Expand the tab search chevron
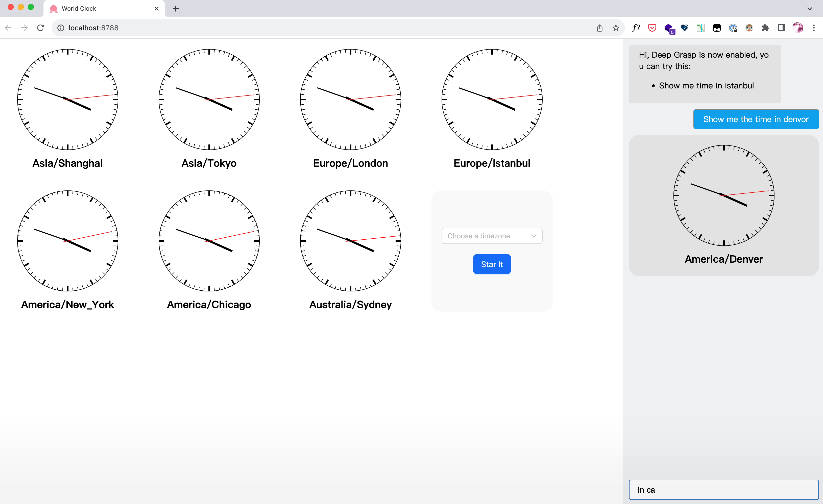This screenshot has height=504, width=823. click(808, 8)
